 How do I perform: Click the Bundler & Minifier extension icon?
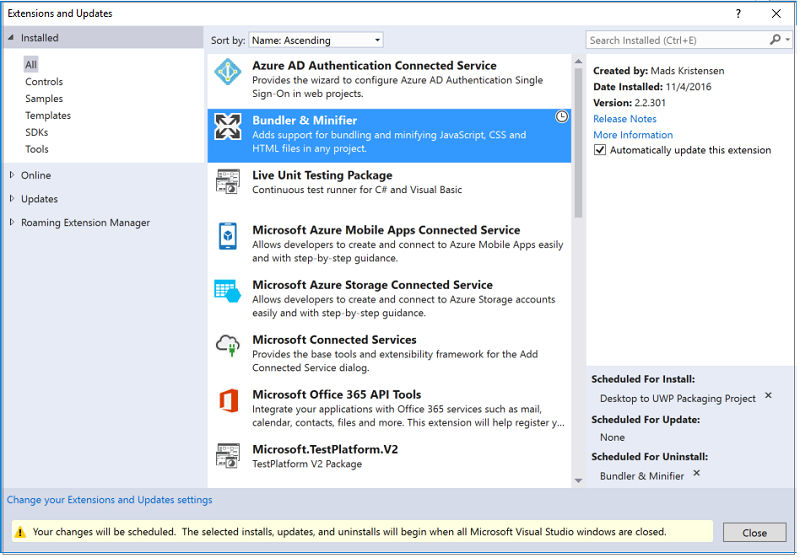pyautogui.click(x=228, y=126)
